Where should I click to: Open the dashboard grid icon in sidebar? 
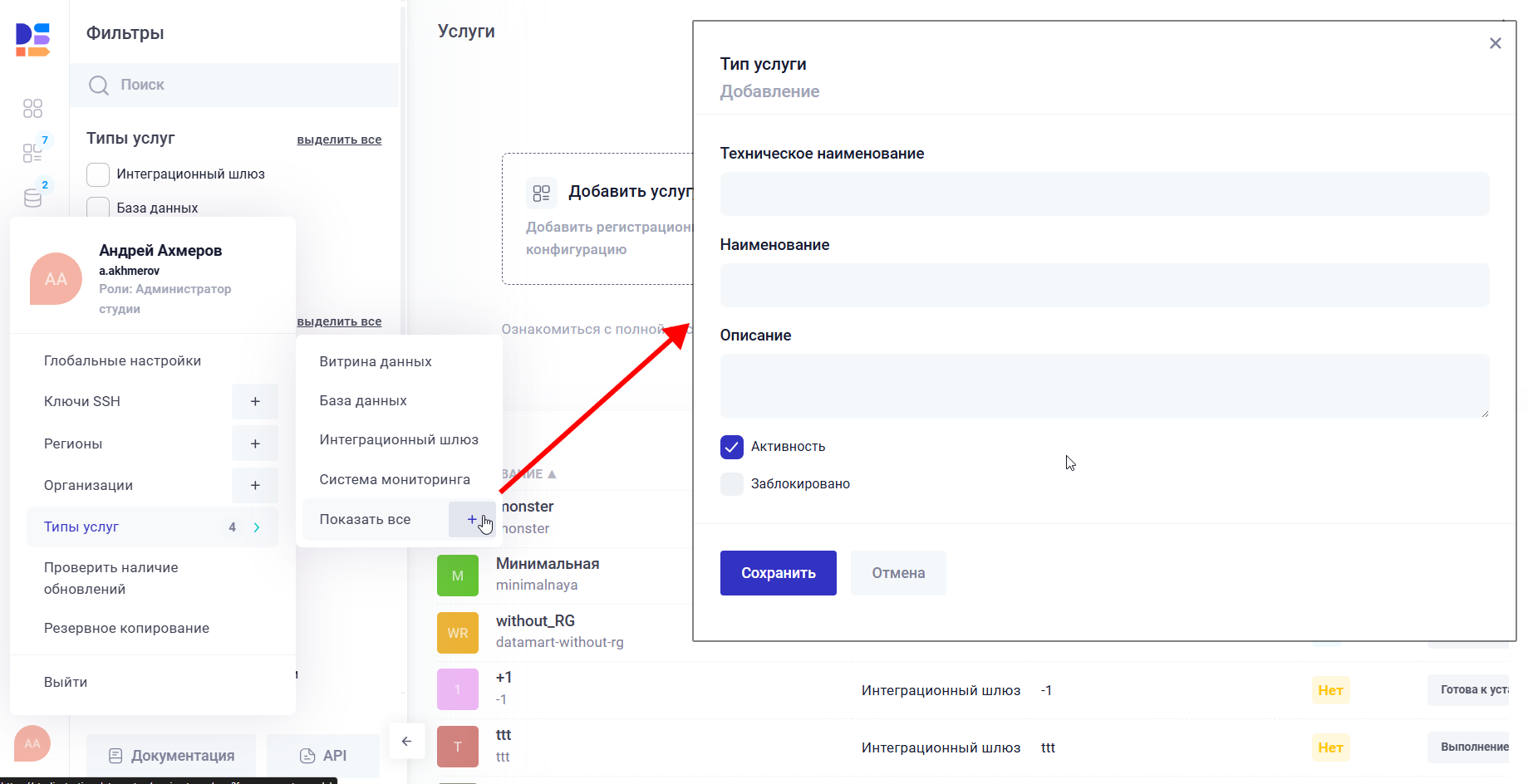(x=32, y=108)
